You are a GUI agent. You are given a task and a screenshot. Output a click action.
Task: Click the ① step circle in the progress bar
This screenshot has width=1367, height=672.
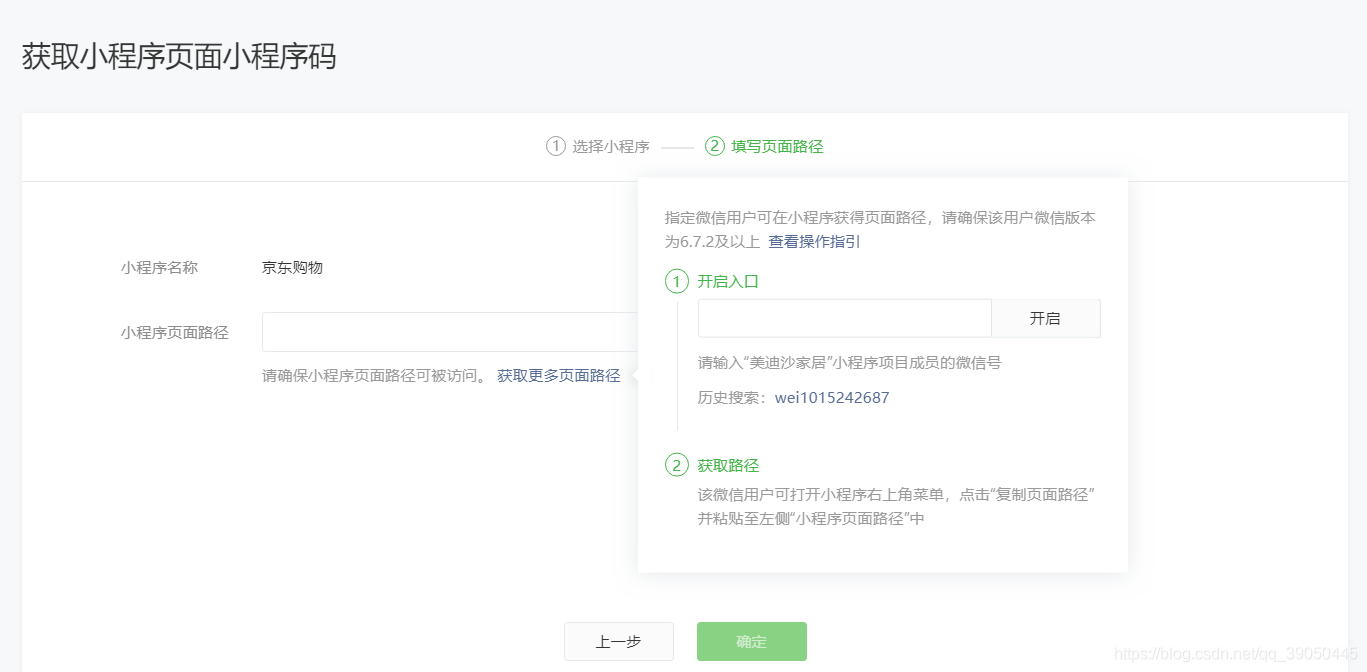554,146
